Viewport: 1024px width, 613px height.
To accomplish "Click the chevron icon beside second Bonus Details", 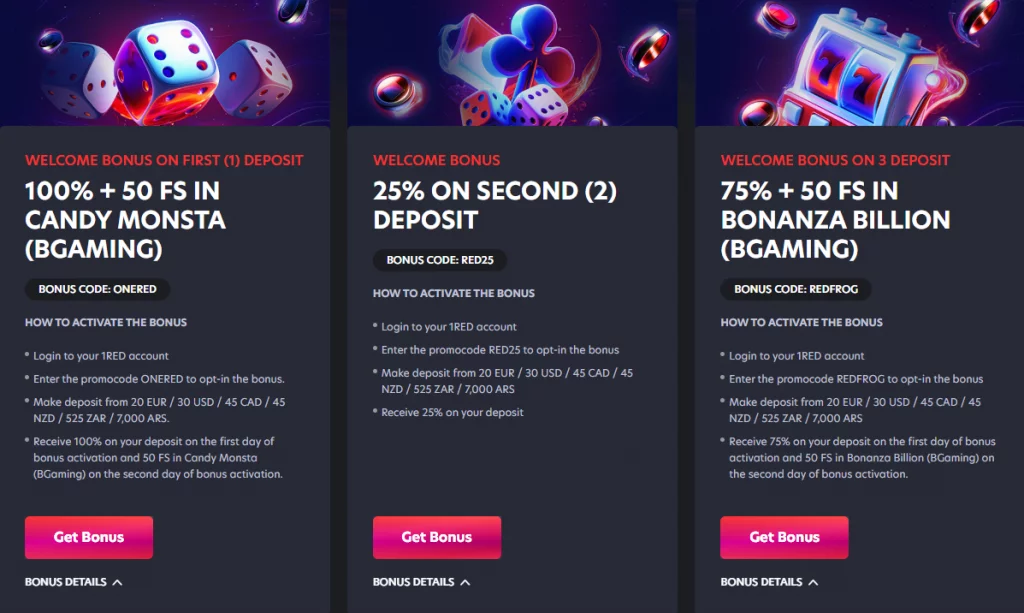I will point(466,582).
